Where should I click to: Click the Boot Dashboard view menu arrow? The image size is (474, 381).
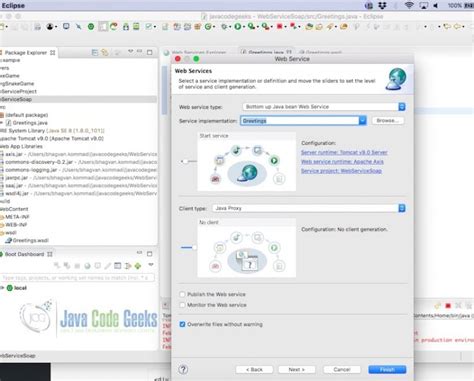(151, 265)
